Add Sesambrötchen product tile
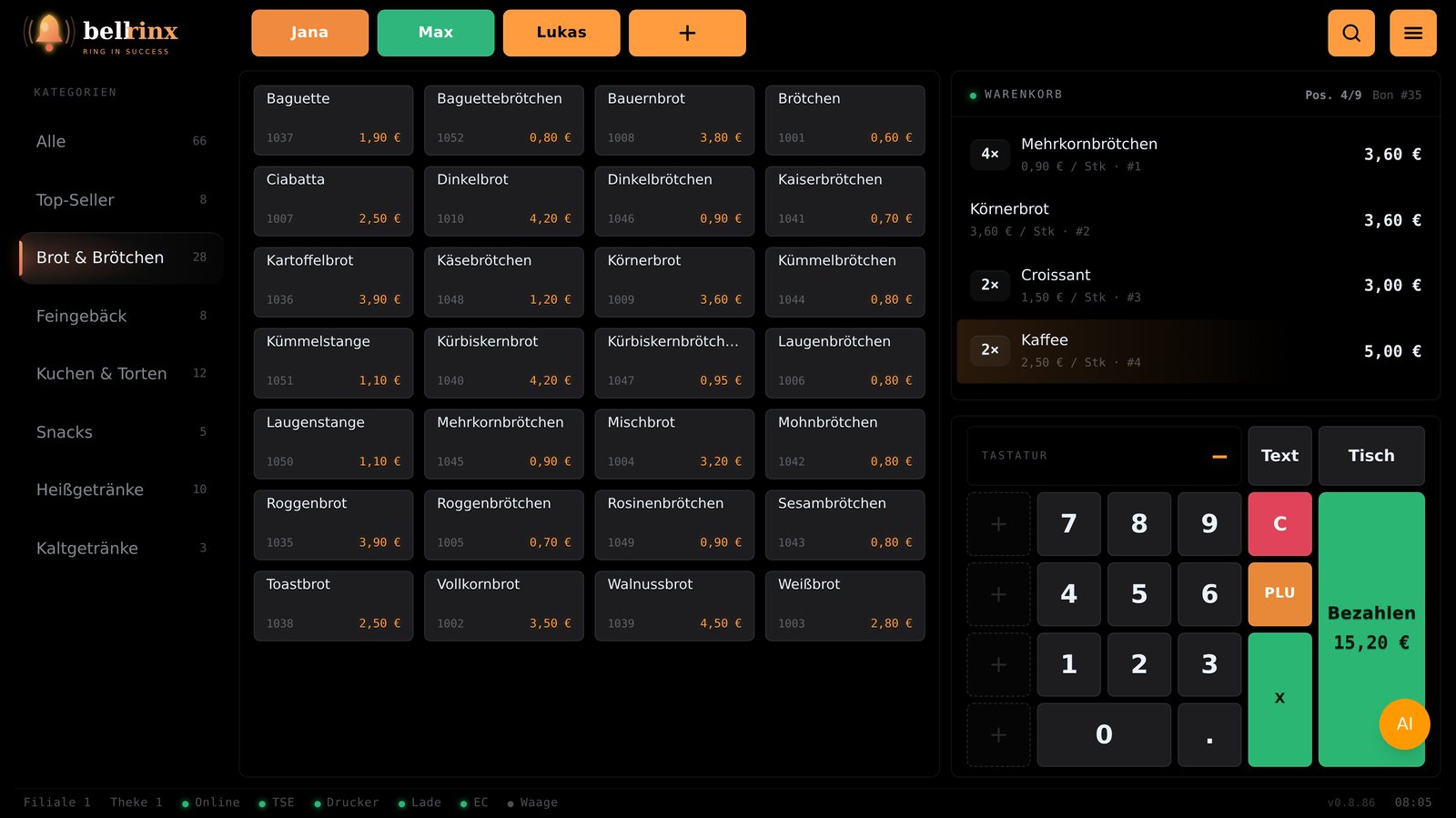 (844, 525)
